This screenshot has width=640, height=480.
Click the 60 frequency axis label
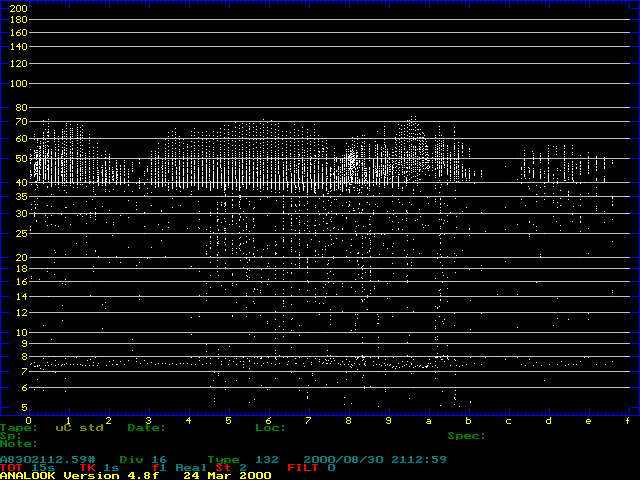tap(22, 139)
